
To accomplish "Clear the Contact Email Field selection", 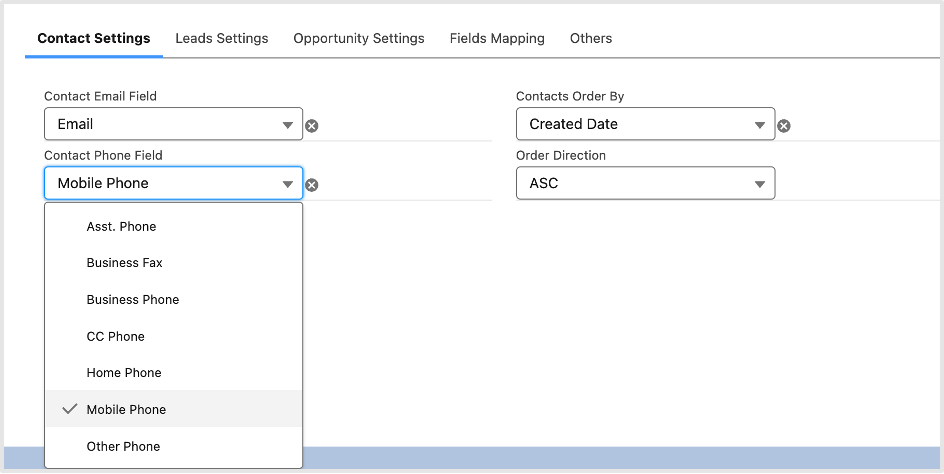I will pos(312,126).
